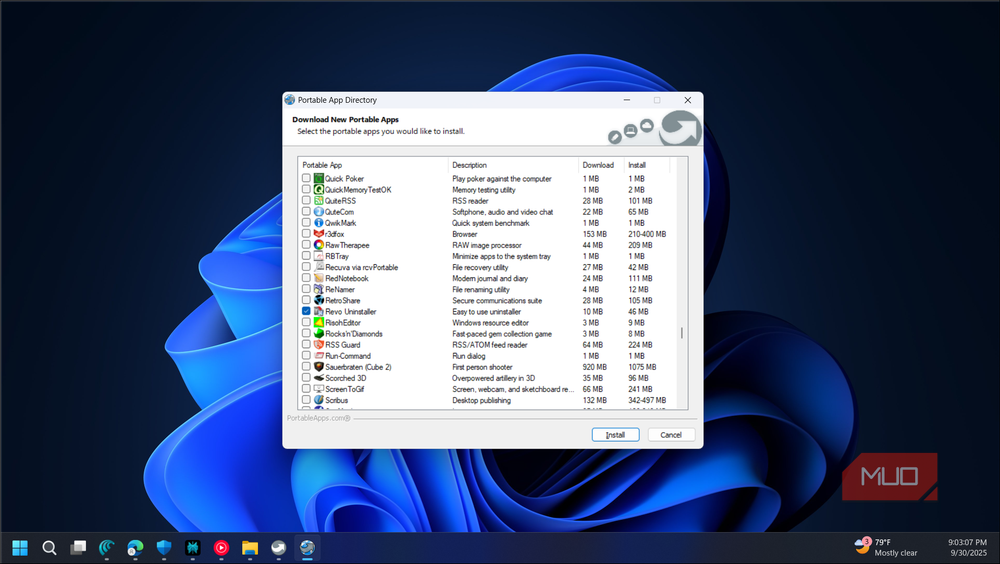This screenshot has height=564, width=1000.
Task: Click the Scorched 3D game icon
Action: (318, 378)
